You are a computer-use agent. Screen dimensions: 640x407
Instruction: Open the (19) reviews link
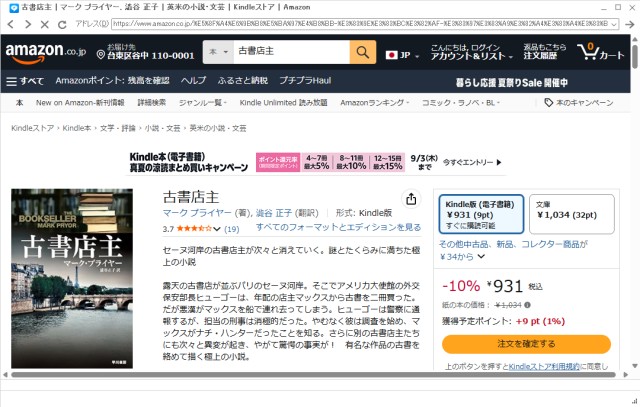tap(231, 229)
